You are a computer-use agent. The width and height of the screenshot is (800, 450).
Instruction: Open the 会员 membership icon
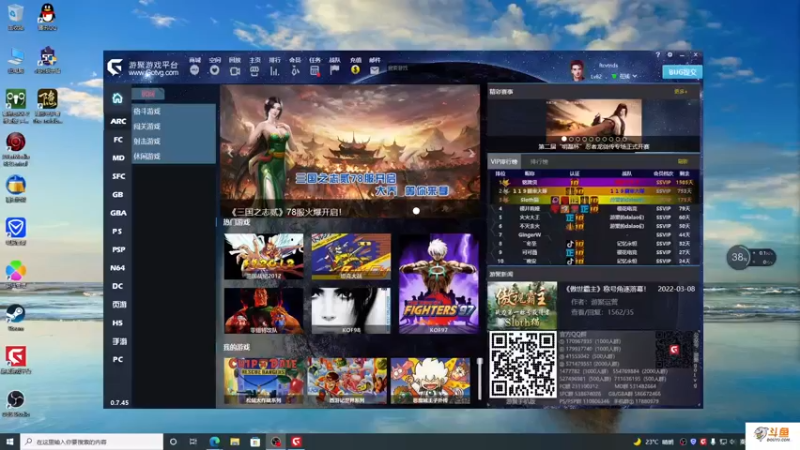click(x=295, y=71)
